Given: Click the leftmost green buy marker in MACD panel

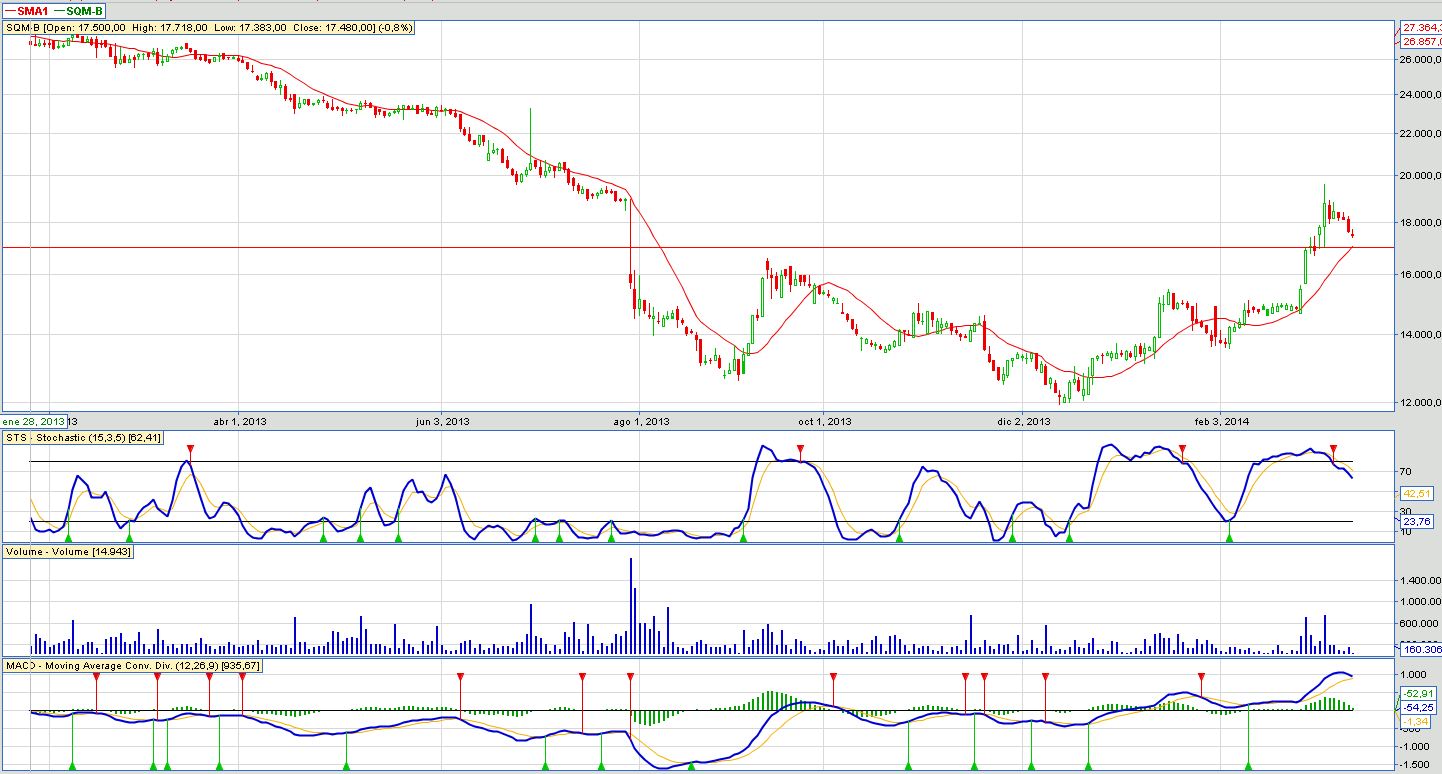Looking at the screenshot, I should (72, 766).
